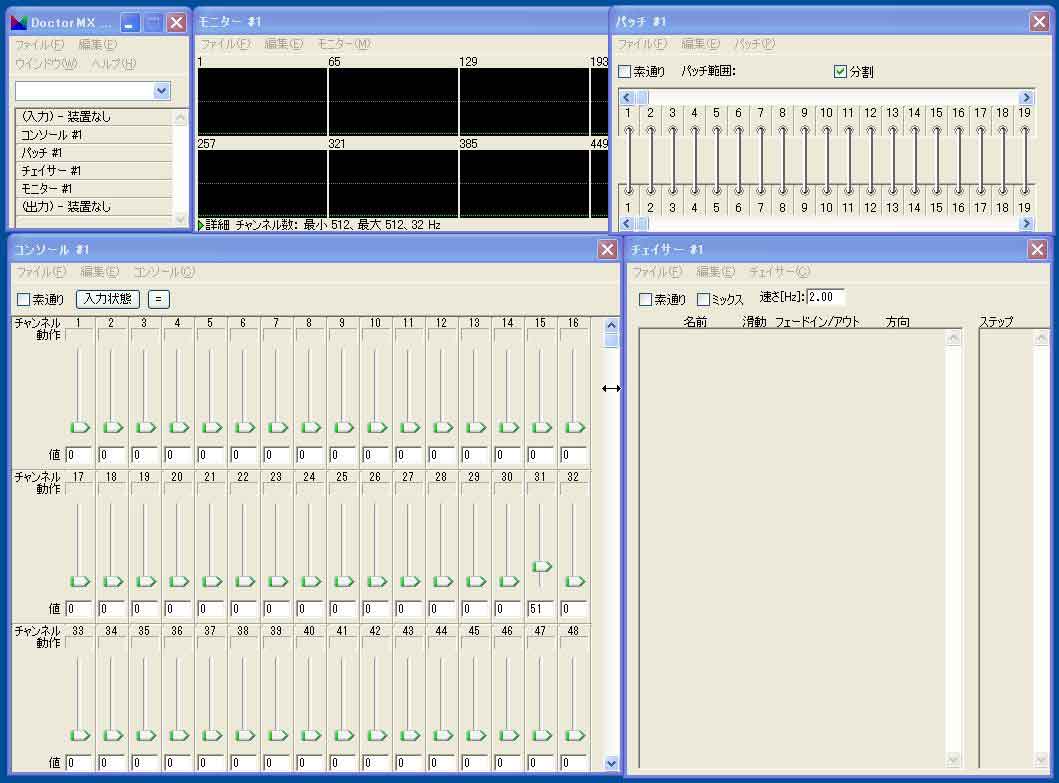This screenshot has width=1059, height=783.
Task: Click the right arrow of the top Patch scrollbar
Action: [1025, 97]
